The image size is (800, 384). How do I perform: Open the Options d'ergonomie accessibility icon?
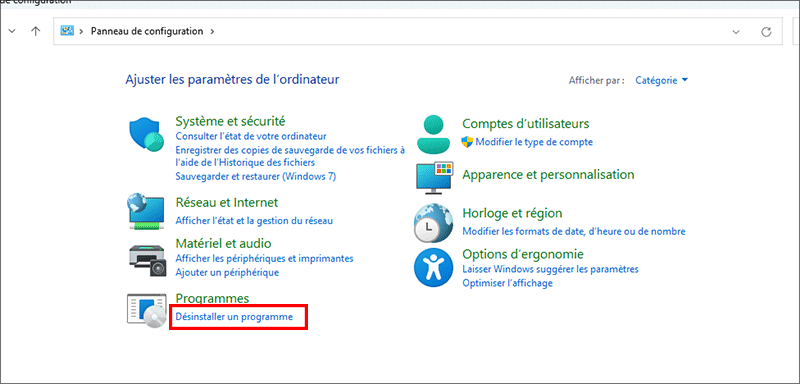click(x=433, y=268)
